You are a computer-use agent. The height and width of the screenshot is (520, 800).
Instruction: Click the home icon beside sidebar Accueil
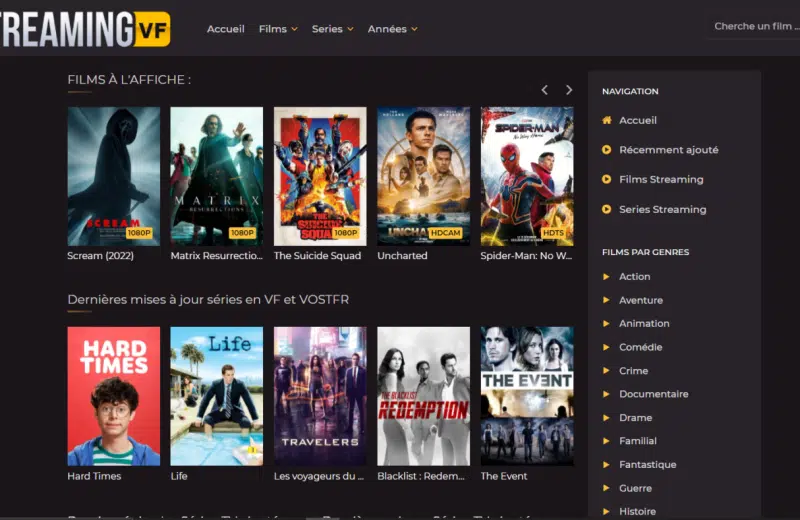(607, 120)
